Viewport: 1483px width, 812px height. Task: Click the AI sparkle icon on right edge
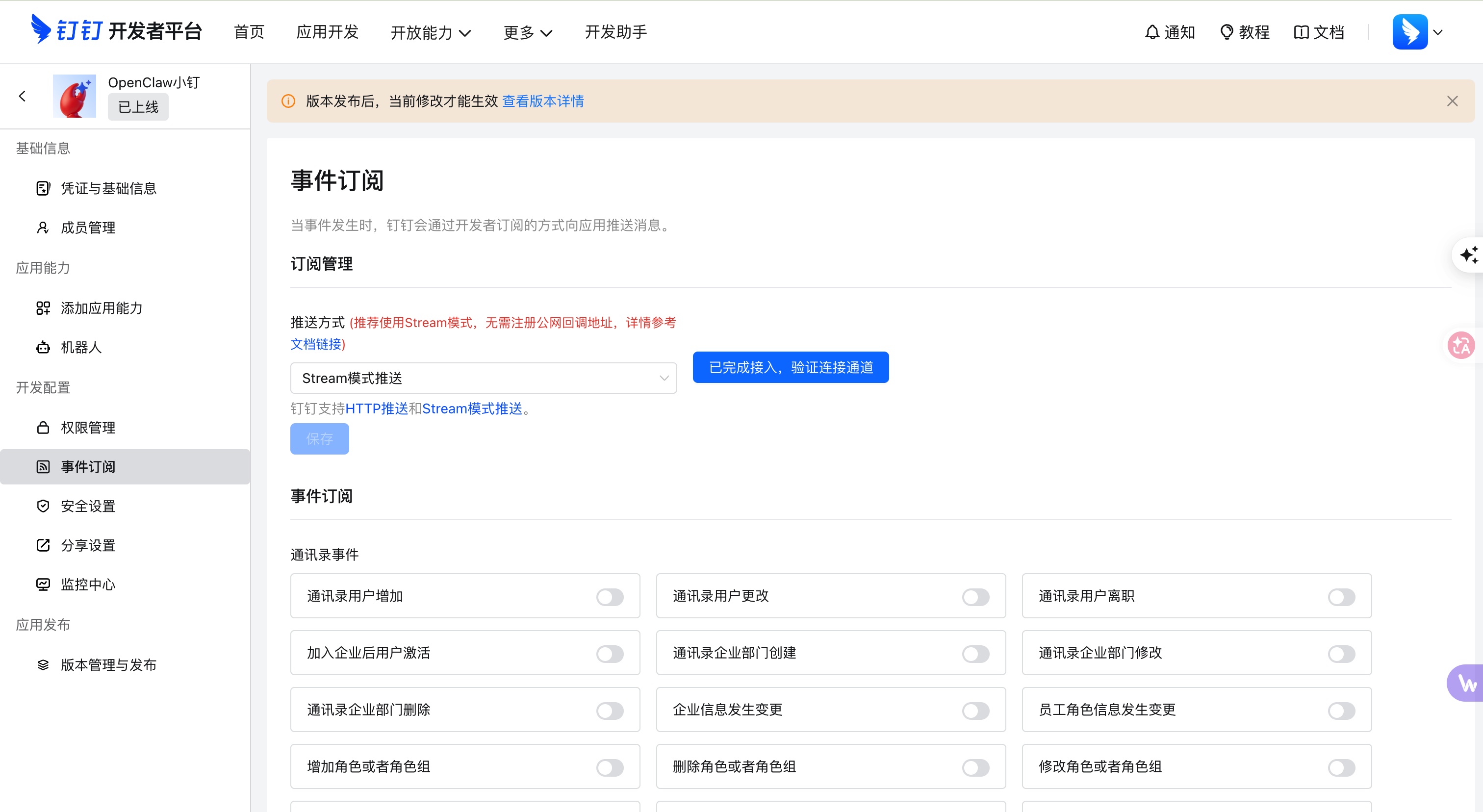coord(1469,254)
